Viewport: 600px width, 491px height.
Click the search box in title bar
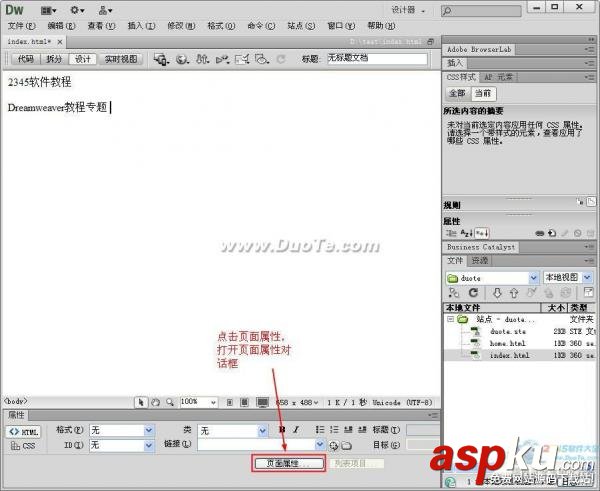click(481, 11)
